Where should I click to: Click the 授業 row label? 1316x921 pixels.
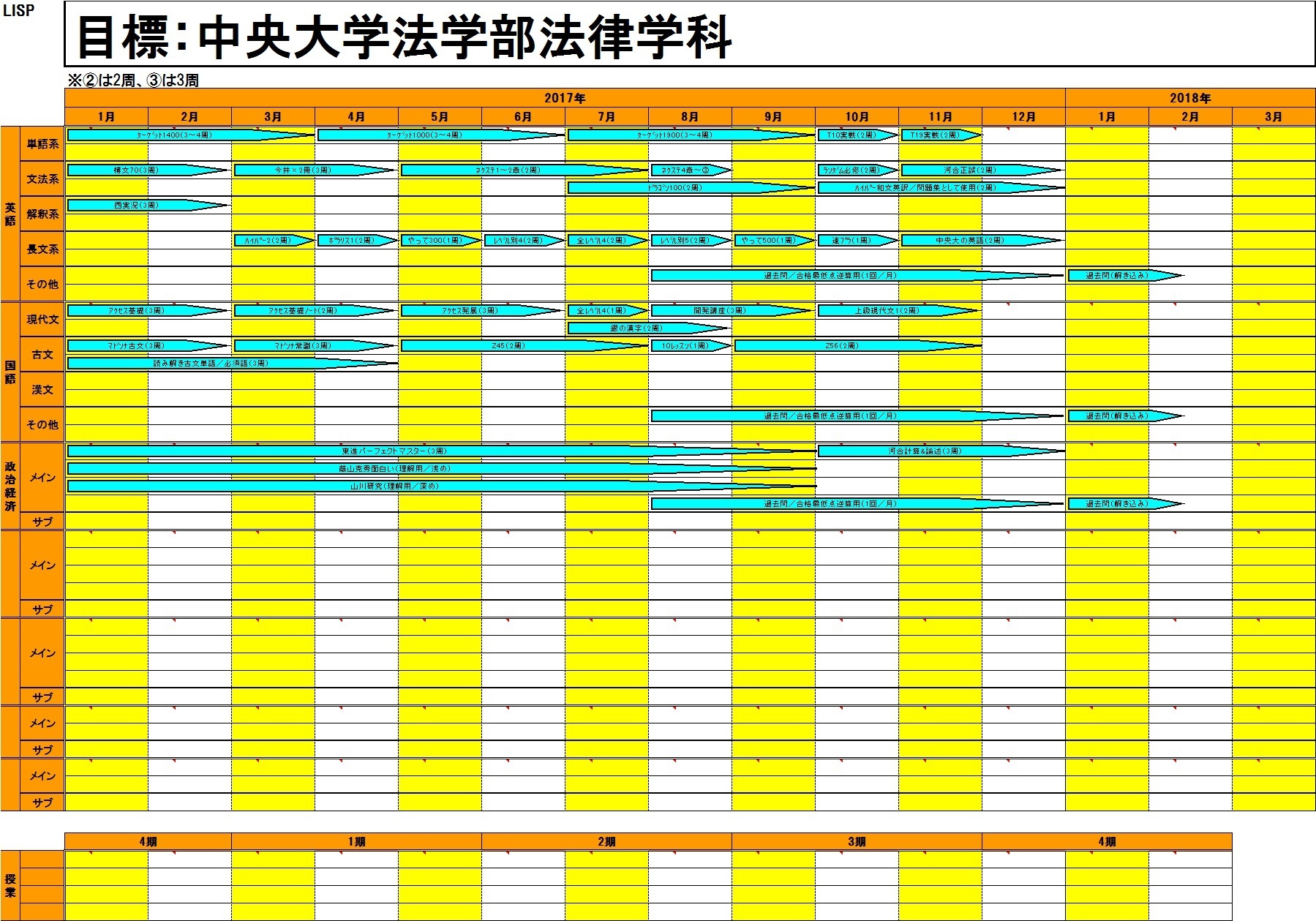click(10, 886)
